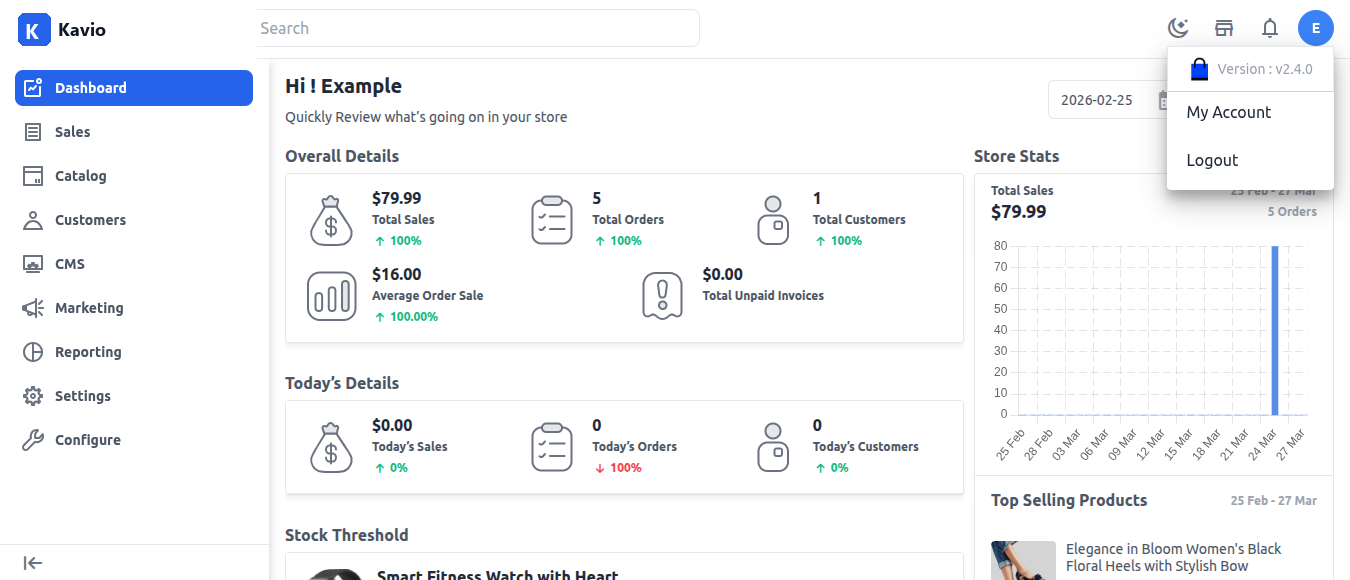Focus the Search input field
This screenshot has width=1350, height=580.
[x=478, y=28]
